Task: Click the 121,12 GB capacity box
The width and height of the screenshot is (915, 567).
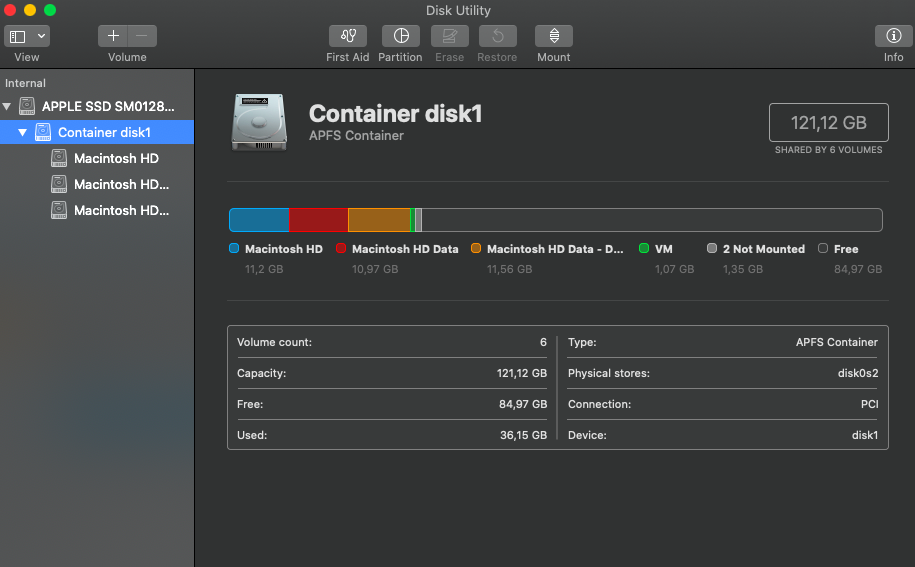Action: point(829,122)
